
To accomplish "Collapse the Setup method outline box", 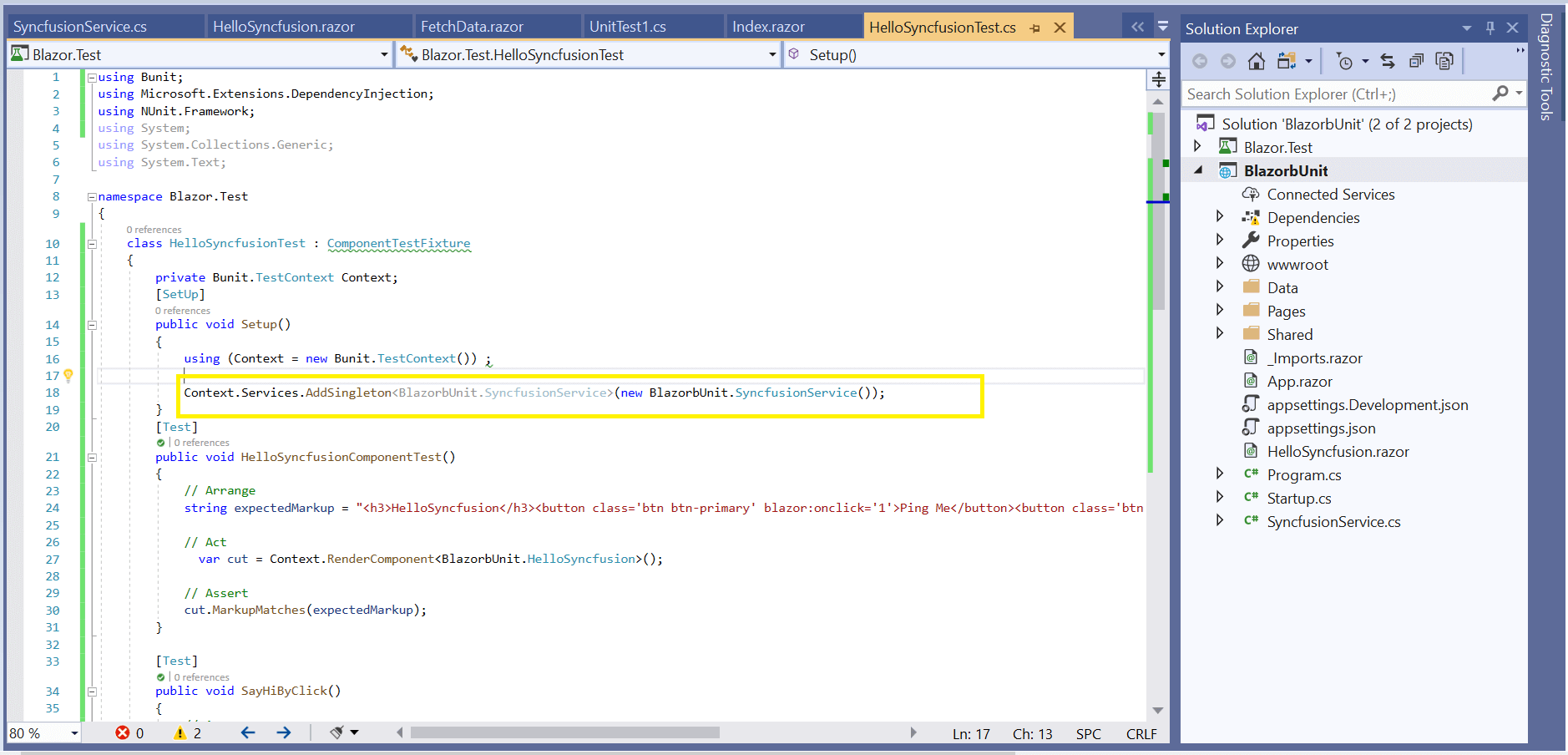I will coord(92,325).
